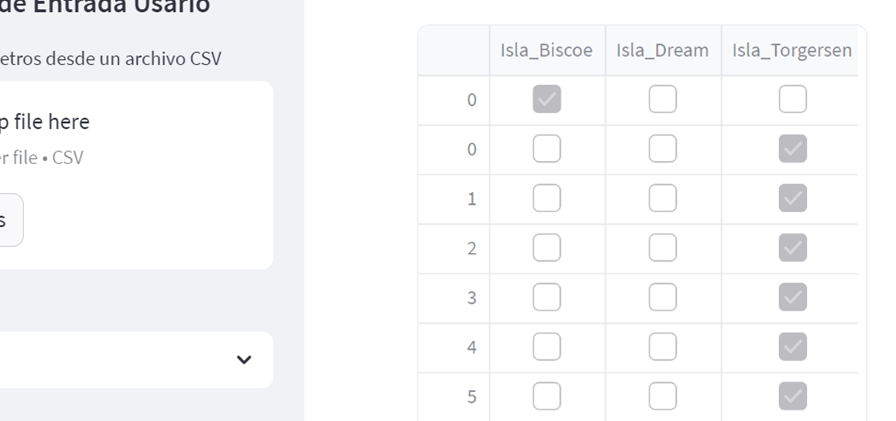Toggle Isla_Torgersen checkbox in row 4
This screenshot has height=421, width=896.
click(792, 347)
